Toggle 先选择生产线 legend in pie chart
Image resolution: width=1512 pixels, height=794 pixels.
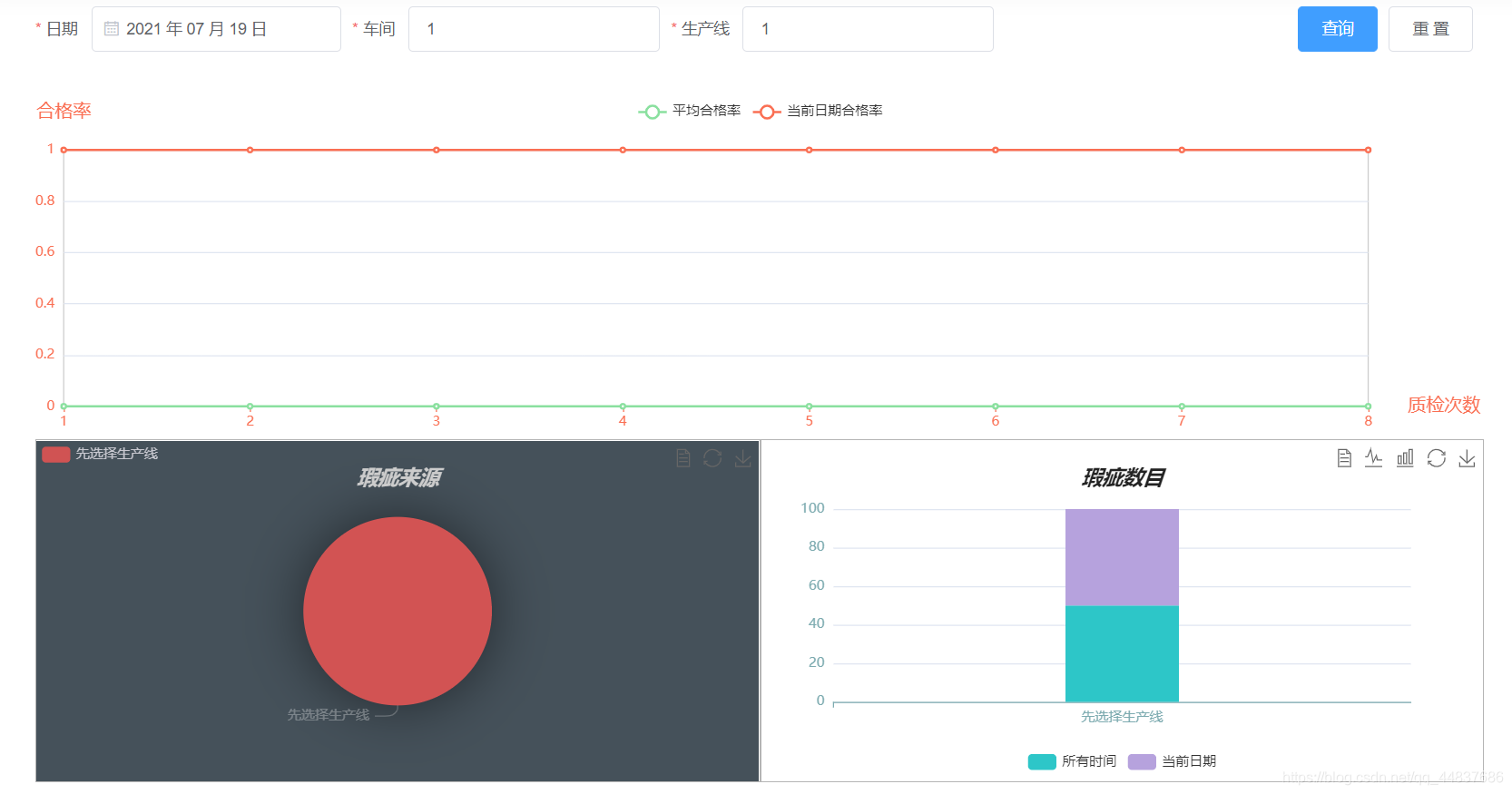pos(100,454)
